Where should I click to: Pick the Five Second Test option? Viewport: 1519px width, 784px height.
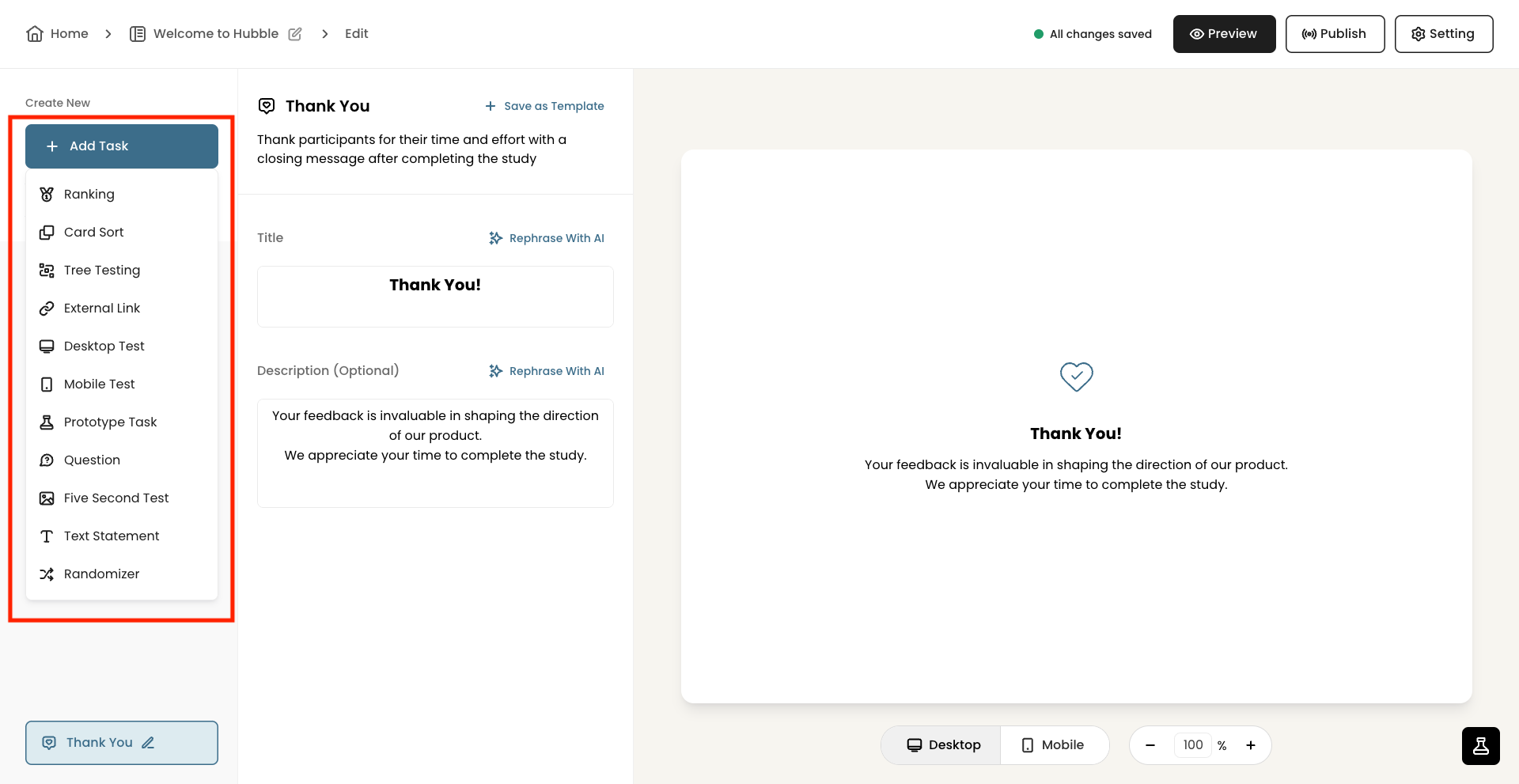coord(122,498)
